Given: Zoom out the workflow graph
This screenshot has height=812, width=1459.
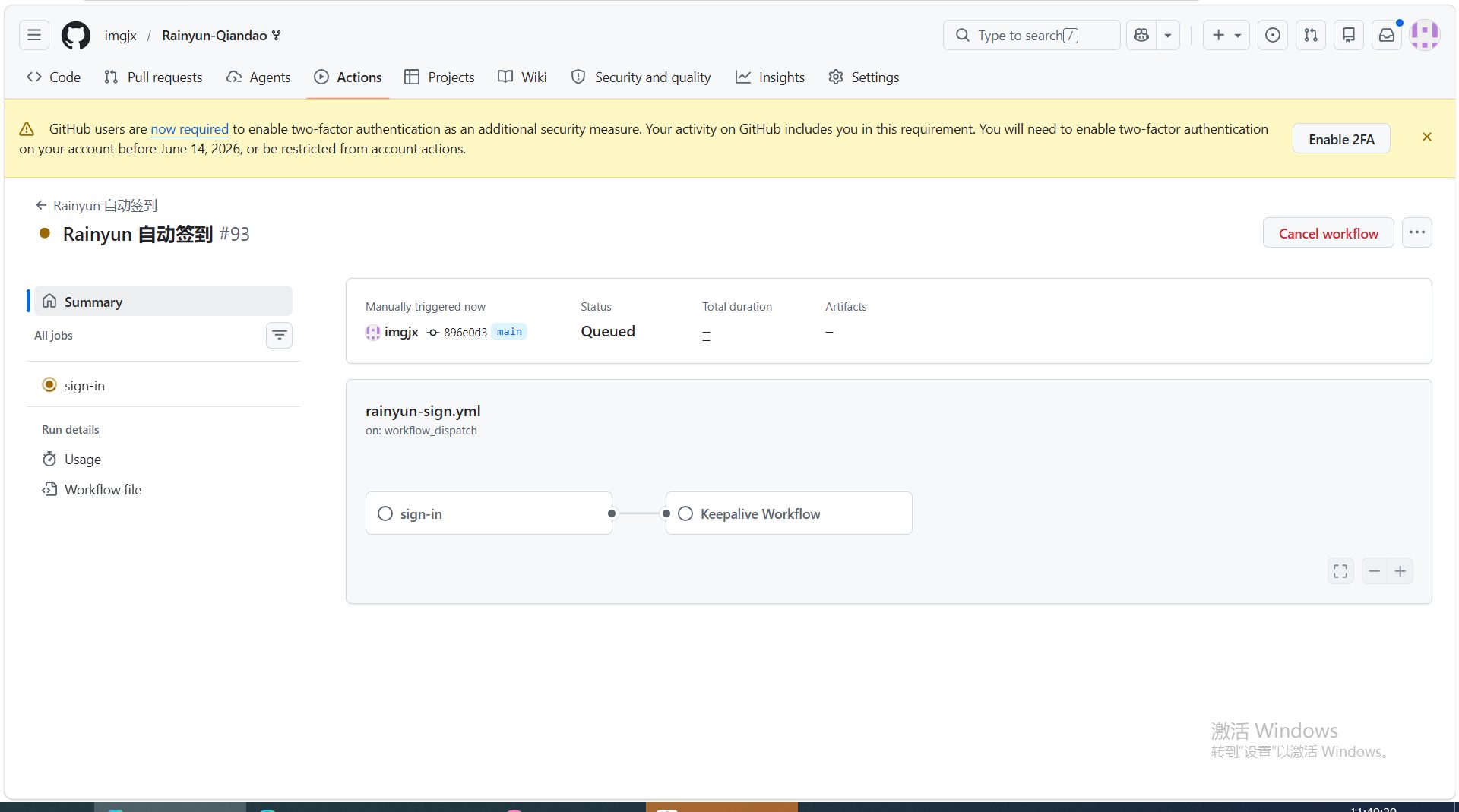Looking at the screenshot, I should pos(1374,571).
